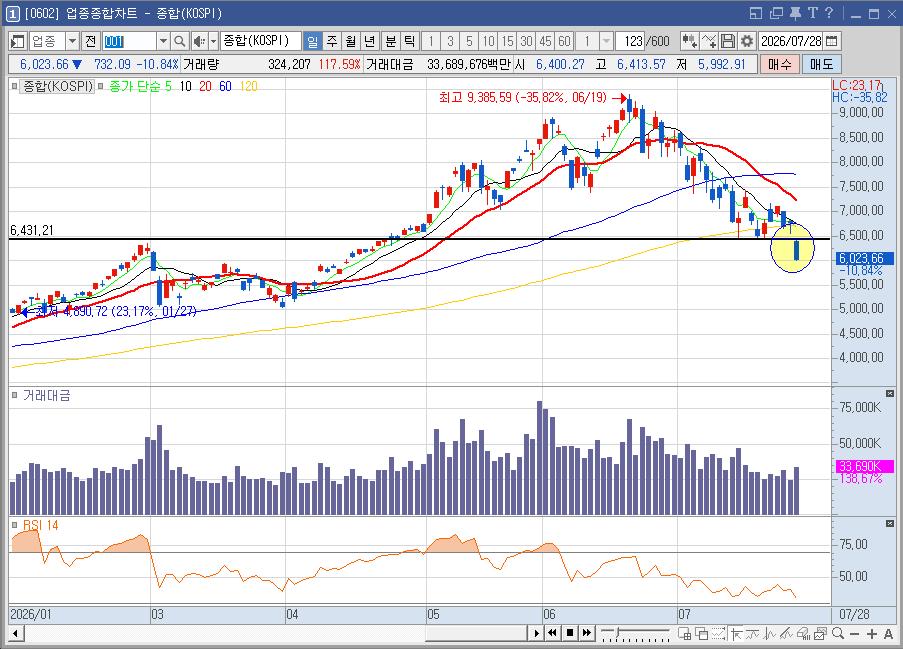
Task: Click the 매도 sell button
Action: pos(822,64)
